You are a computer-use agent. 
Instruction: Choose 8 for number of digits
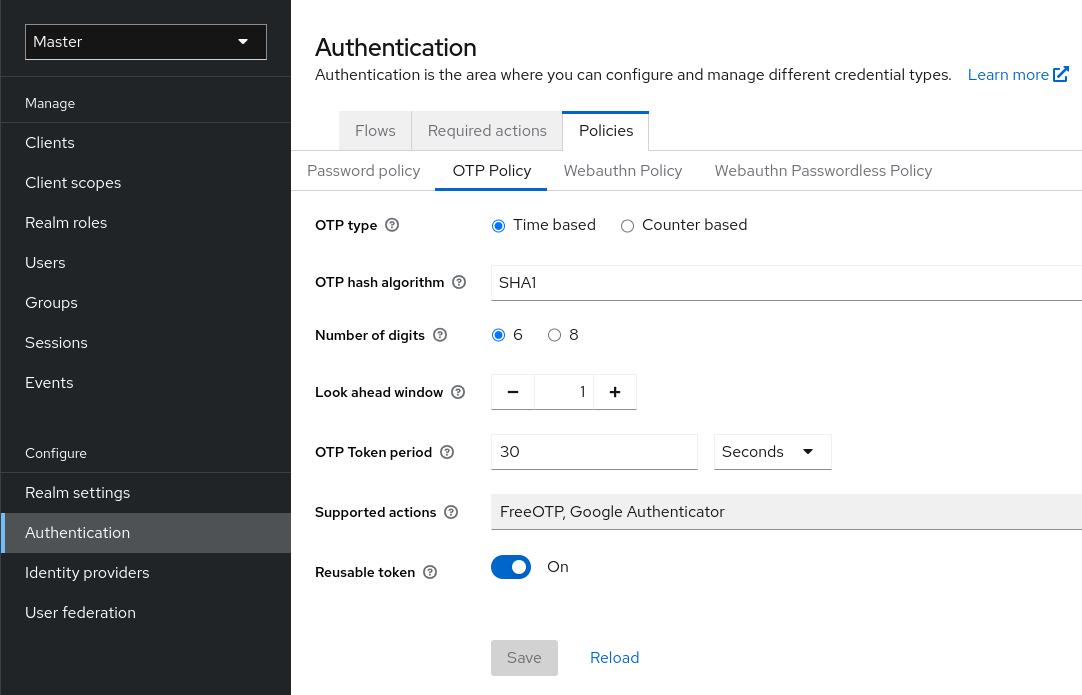[554, 336]
